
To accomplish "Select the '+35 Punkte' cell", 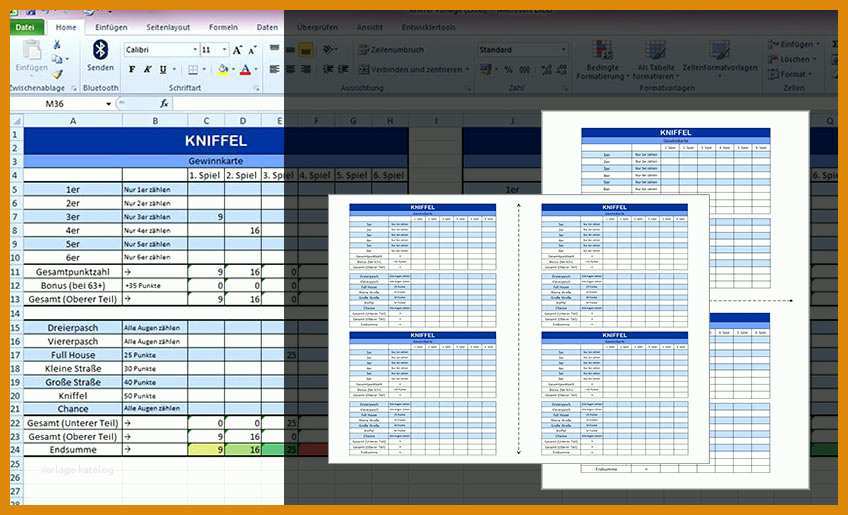I will pos(155,285).
